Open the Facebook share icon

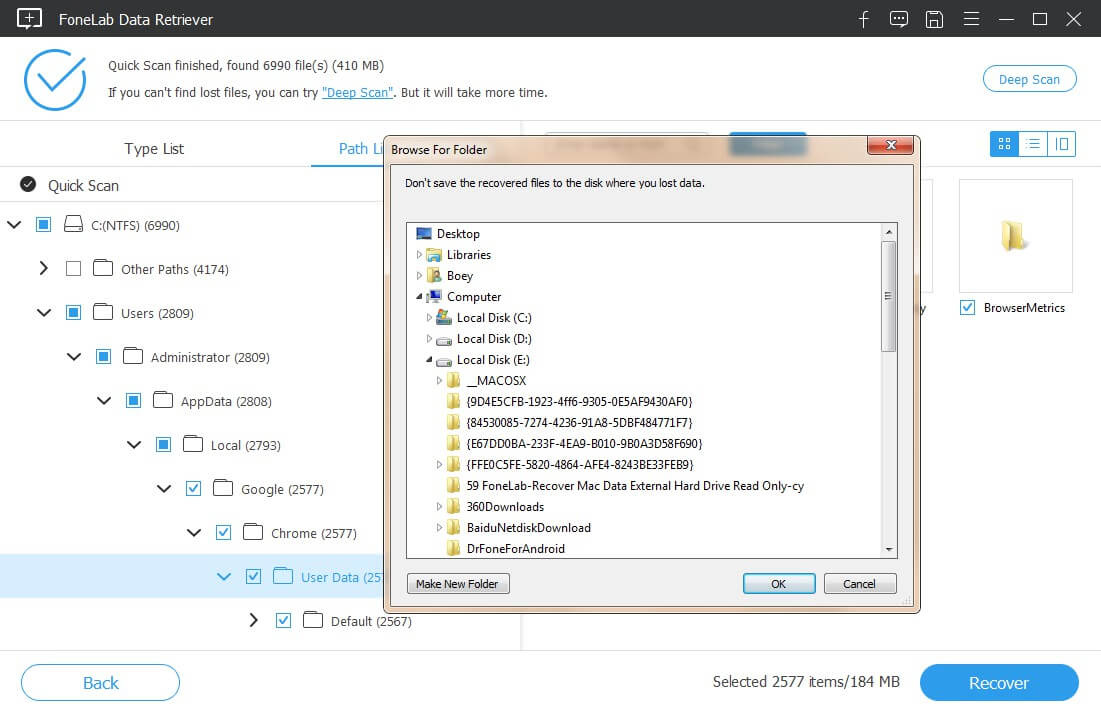(x=864, y=19)
